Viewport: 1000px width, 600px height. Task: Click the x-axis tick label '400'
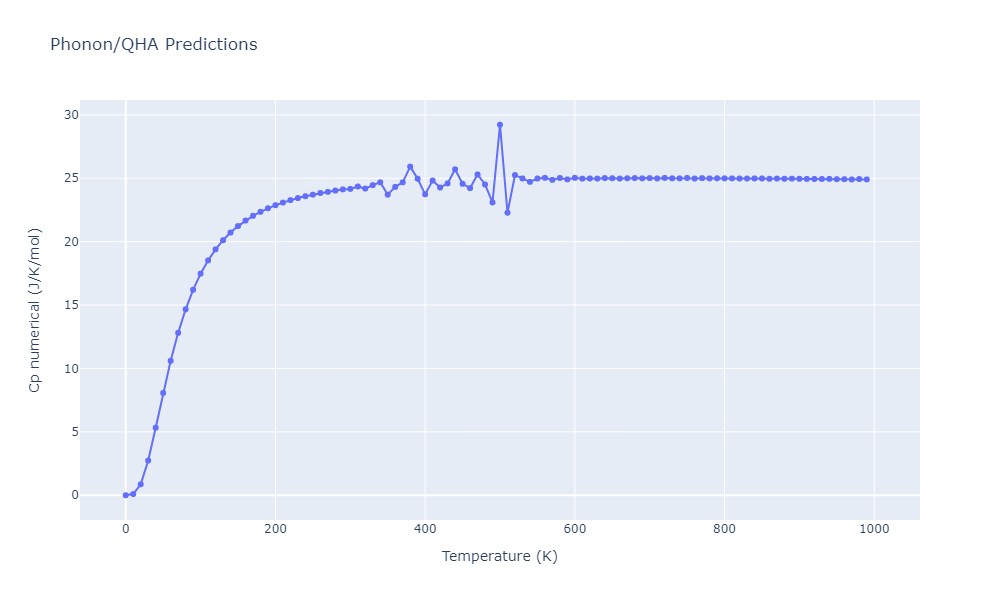coord(425,528)
